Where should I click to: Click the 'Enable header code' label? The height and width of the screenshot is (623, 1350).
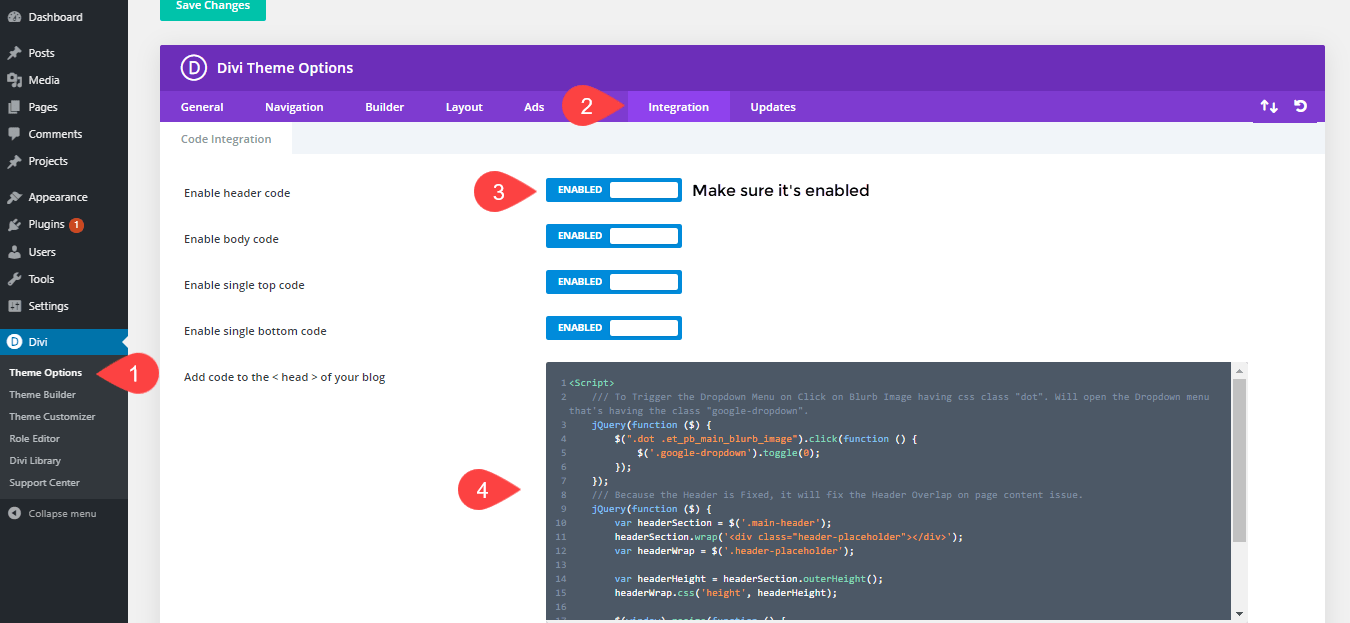point(237,193)
